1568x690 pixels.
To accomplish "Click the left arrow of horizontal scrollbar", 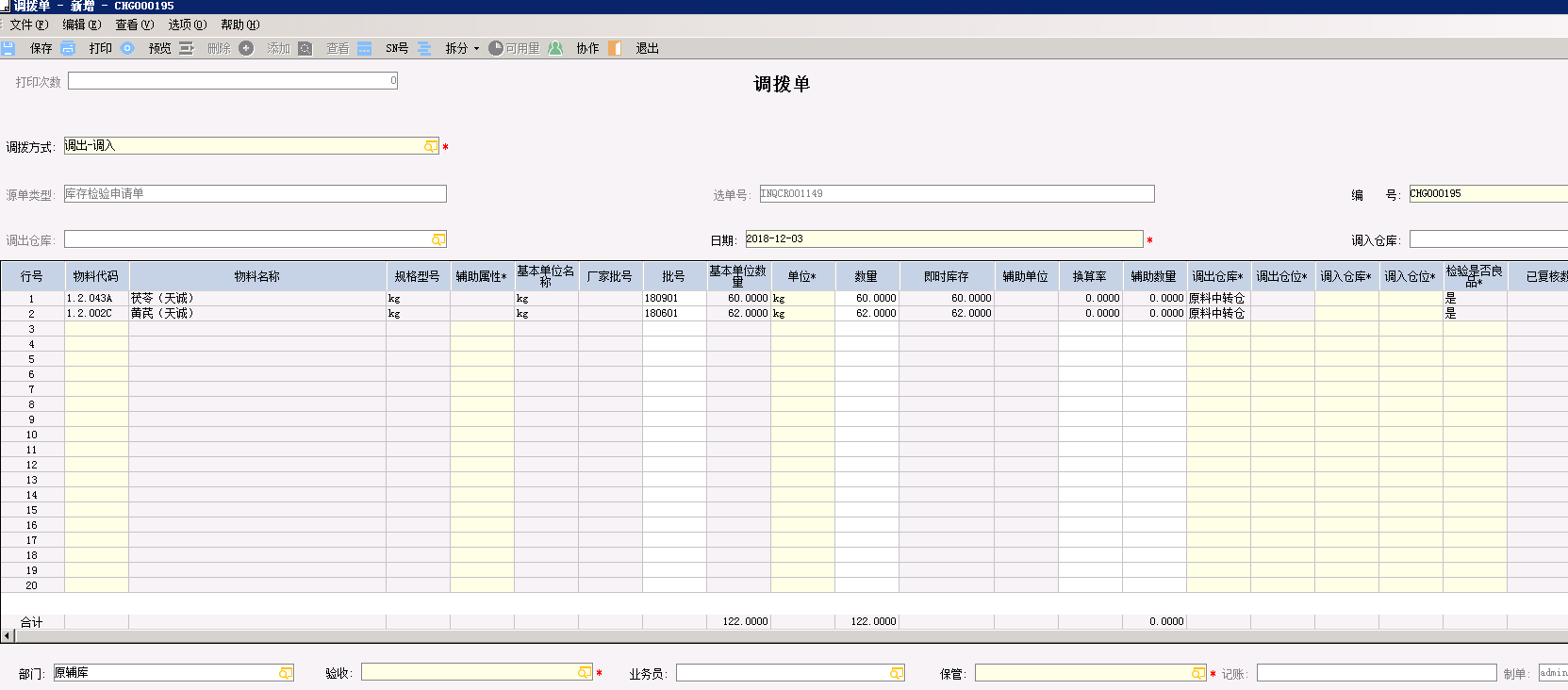I will pos(8,636).
